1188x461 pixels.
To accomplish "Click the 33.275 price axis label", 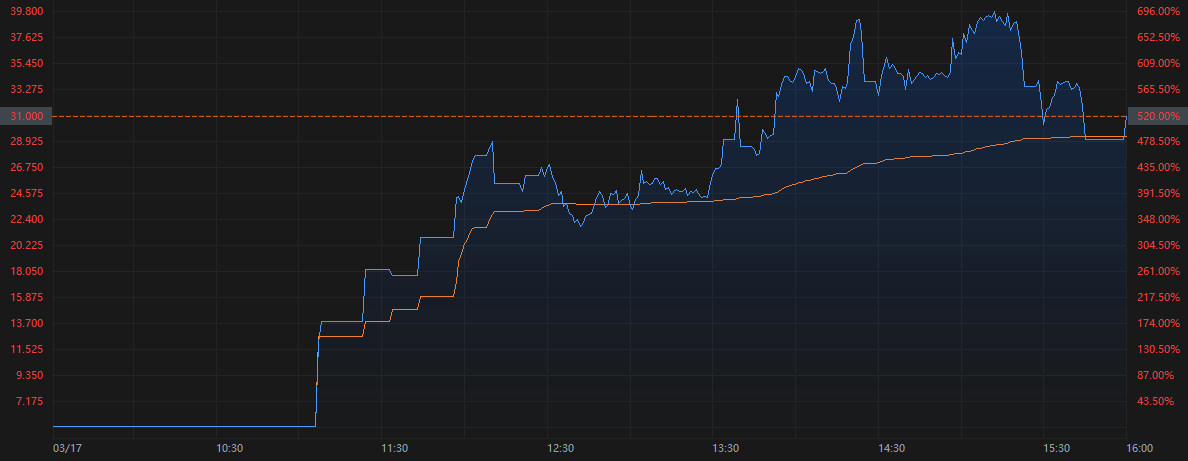I will coord(27,89).
